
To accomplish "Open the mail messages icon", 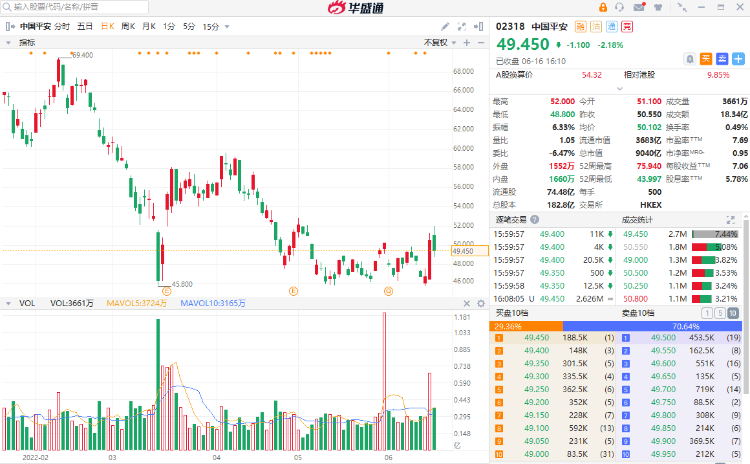I will (639, 7).
